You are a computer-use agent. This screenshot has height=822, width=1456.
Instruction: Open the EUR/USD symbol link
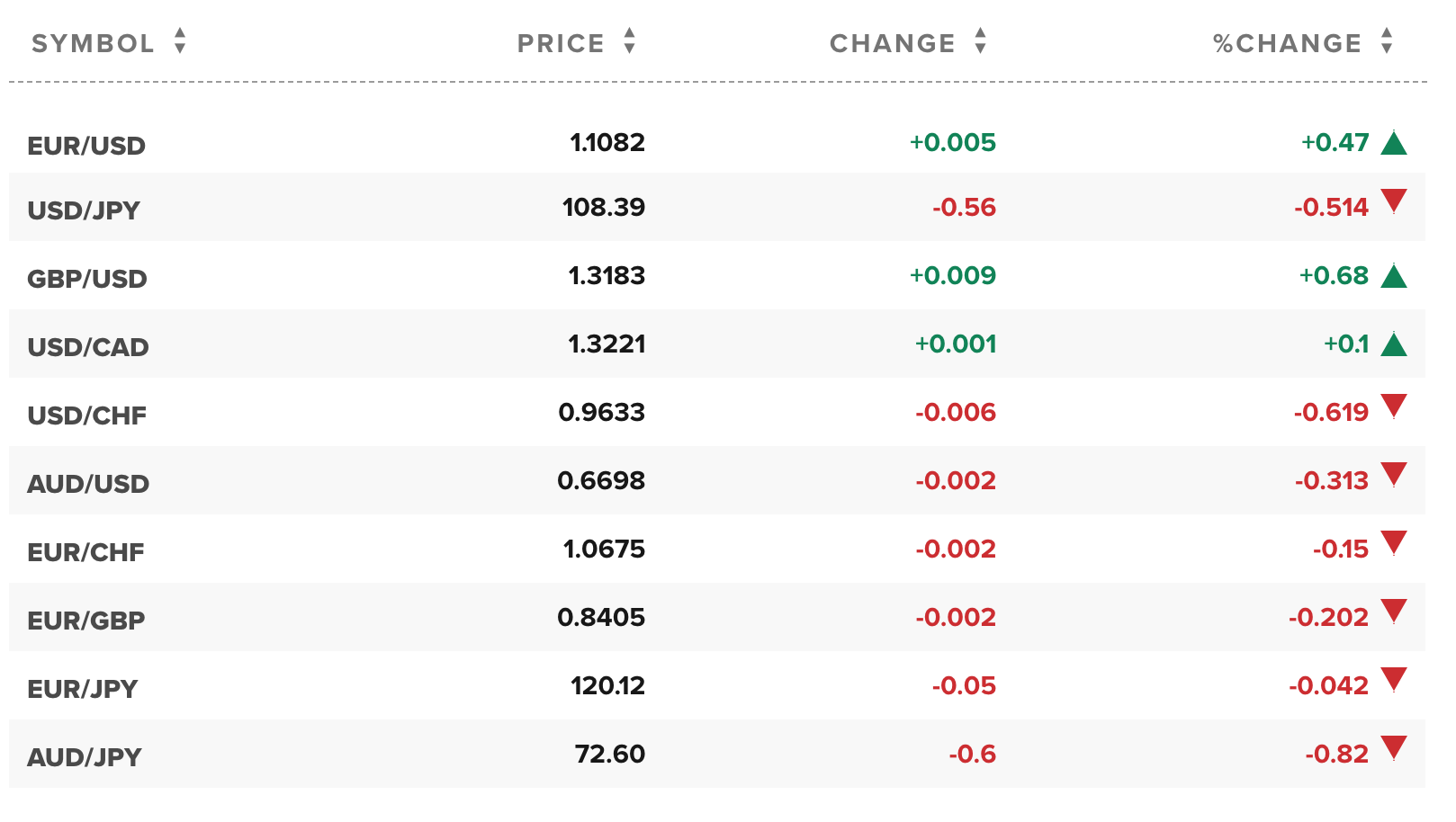(86, 146)
